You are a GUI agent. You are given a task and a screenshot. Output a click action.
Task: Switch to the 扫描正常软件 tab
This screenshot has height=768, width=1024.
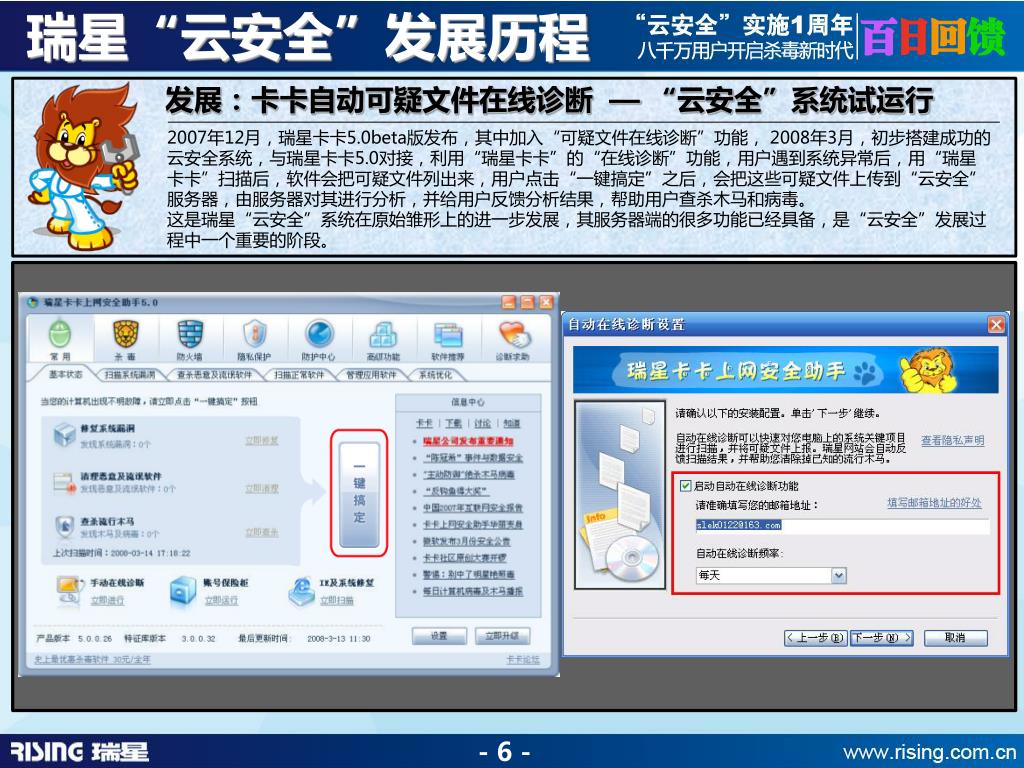click(299, 375)
